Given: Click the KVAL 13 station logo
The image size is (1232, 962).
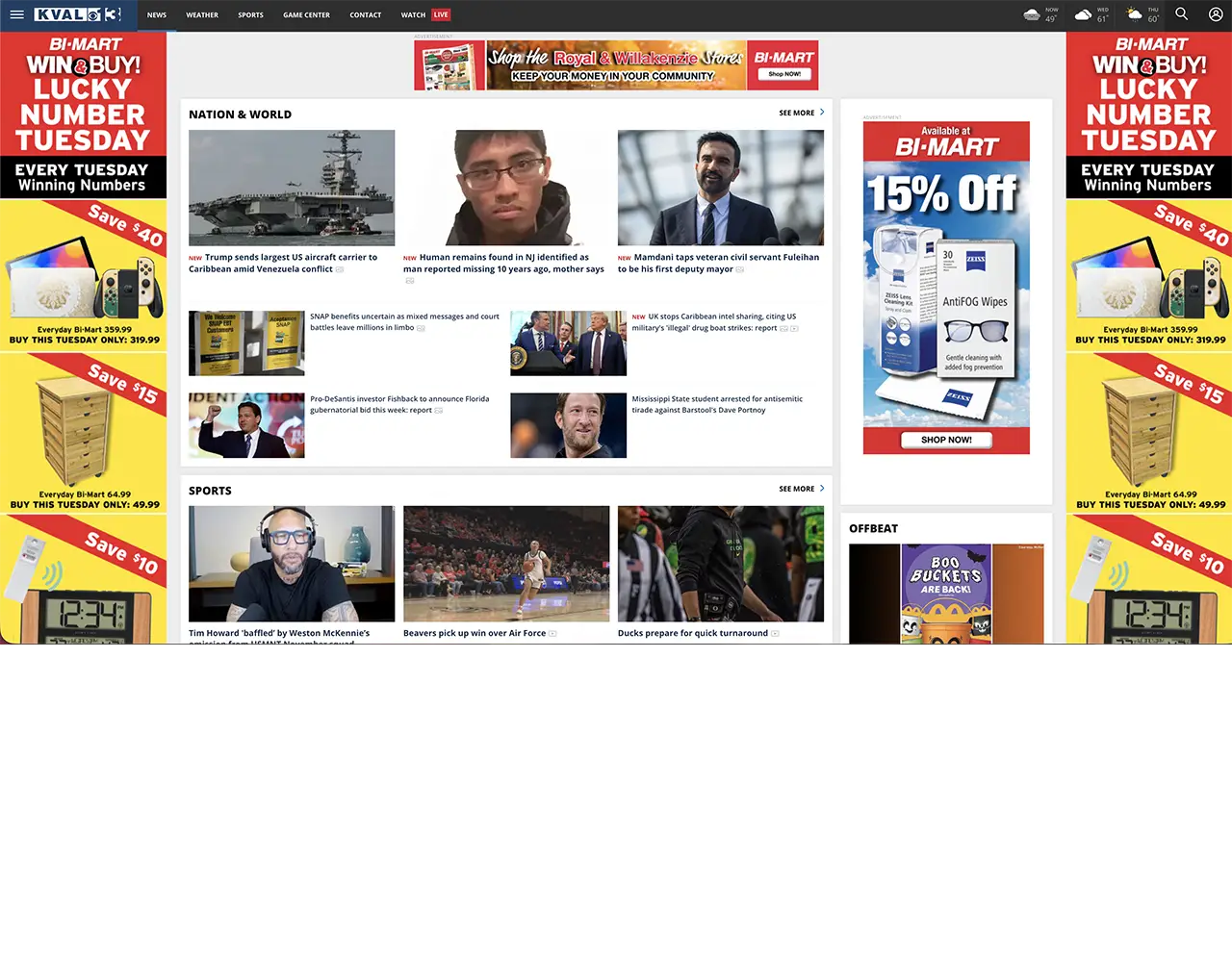Looking at the screenshot, I should [77, 14].
